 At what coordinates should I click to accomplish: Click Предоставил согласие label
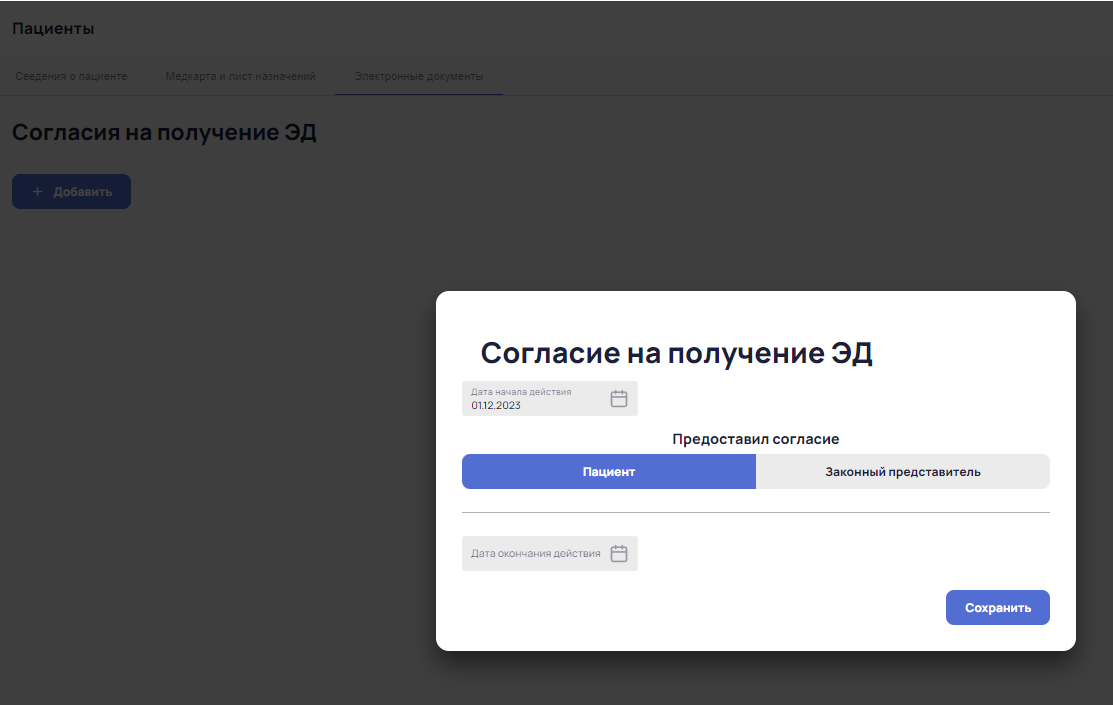(x=755, y=439)
